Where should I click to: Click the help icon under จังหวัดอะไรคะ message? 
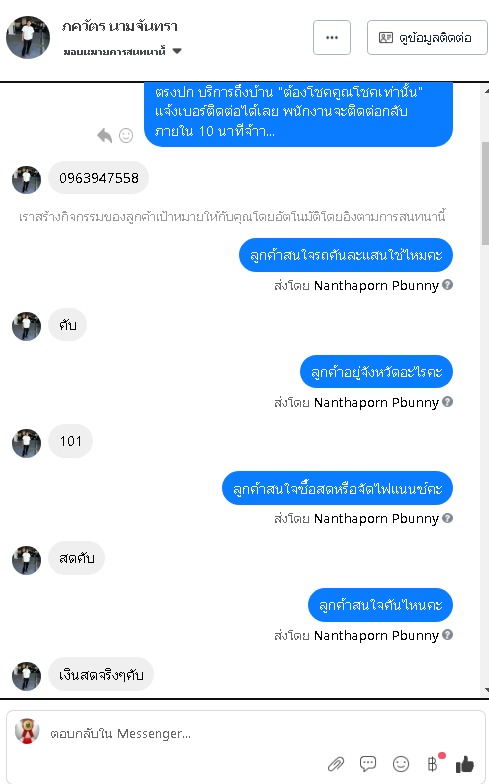click(x=448, y=402)
